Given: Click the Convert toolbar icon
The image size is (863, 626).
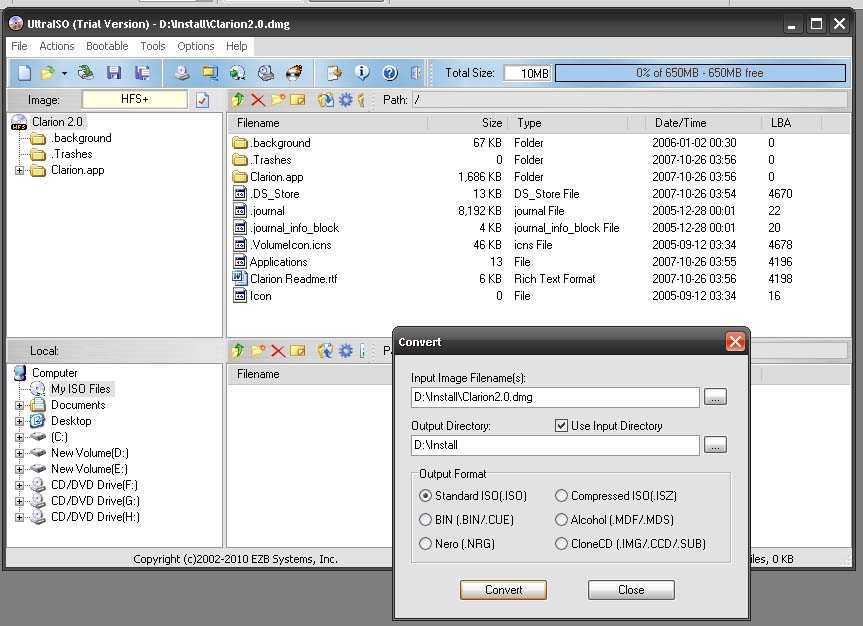Looking at the screenshot, I should click(x=237, y=73).
